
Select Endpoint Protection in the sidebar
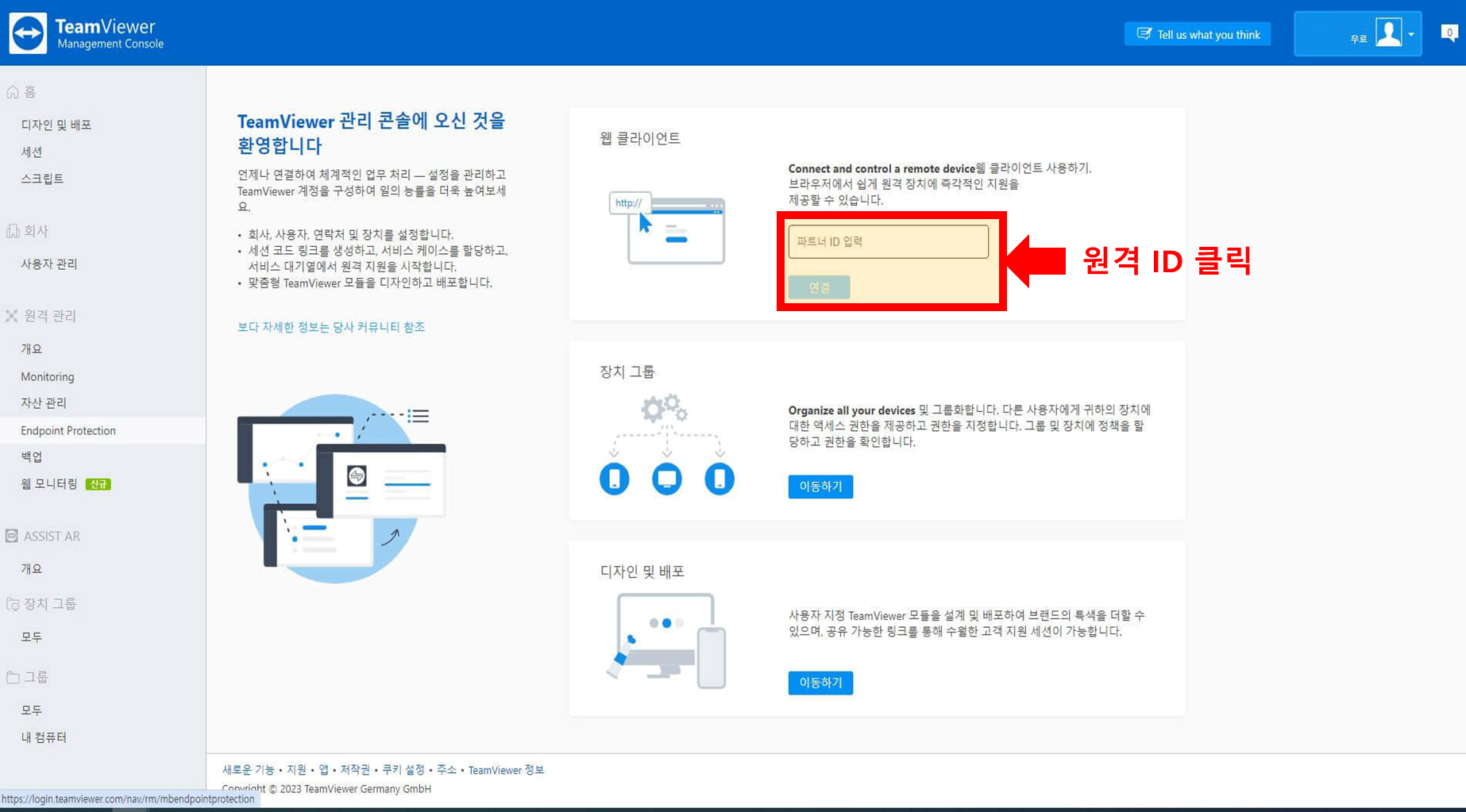[x=103, y=430]
